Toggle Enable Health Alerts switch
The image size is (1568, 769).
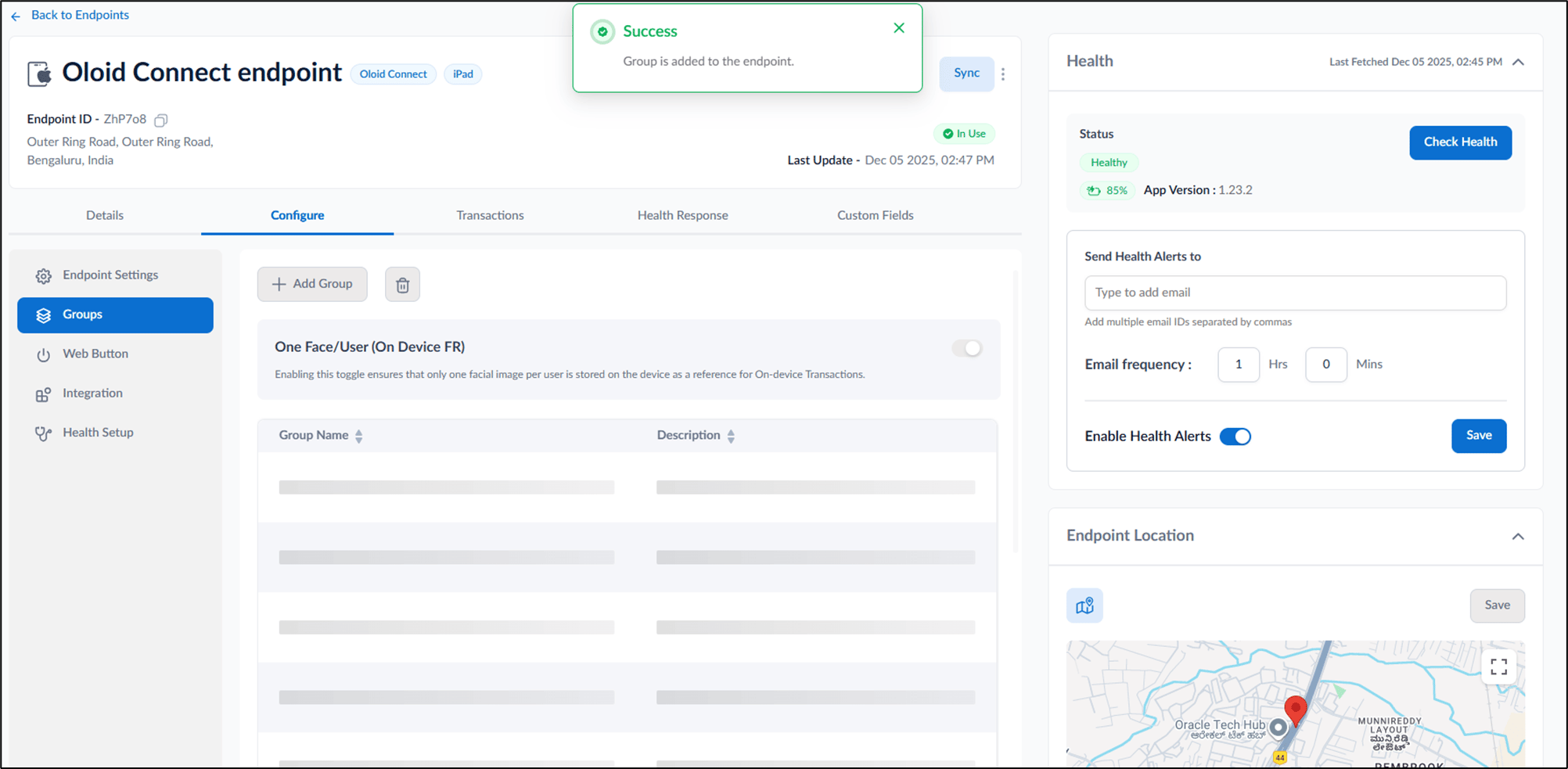(x=1235, y=437)
